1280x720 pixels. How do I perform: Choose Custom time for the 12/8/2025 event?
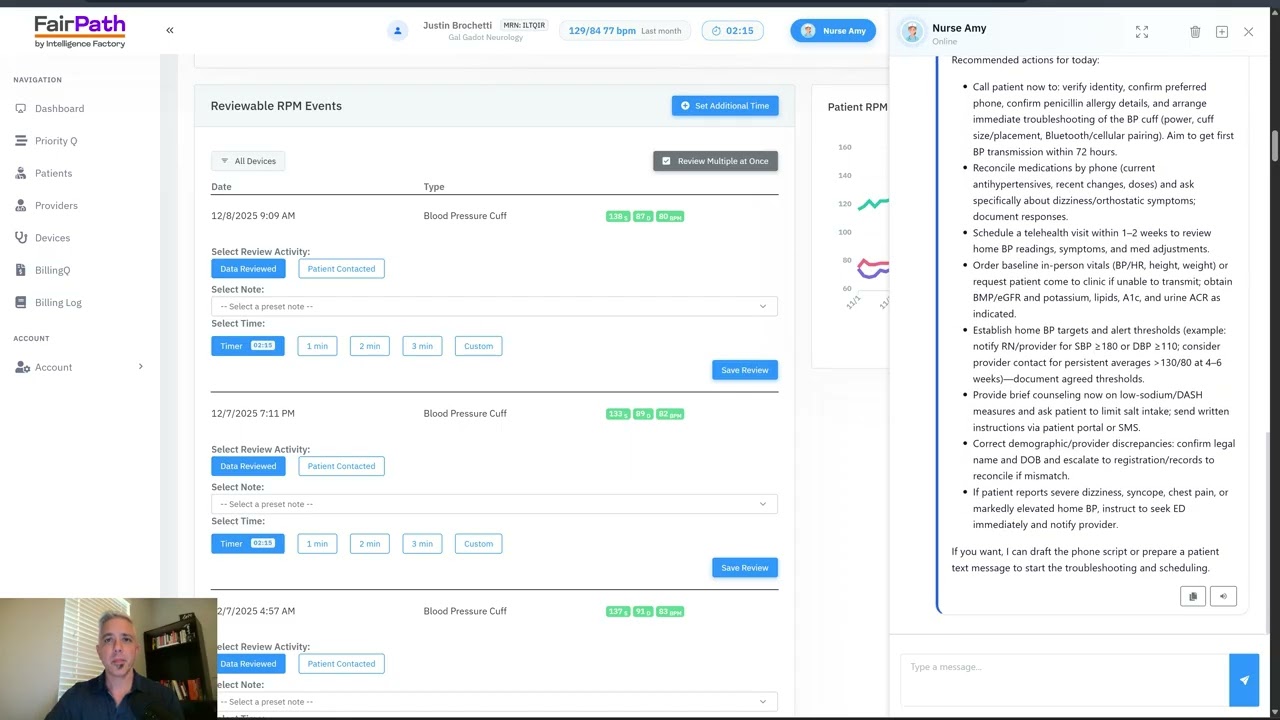point(478,346)
